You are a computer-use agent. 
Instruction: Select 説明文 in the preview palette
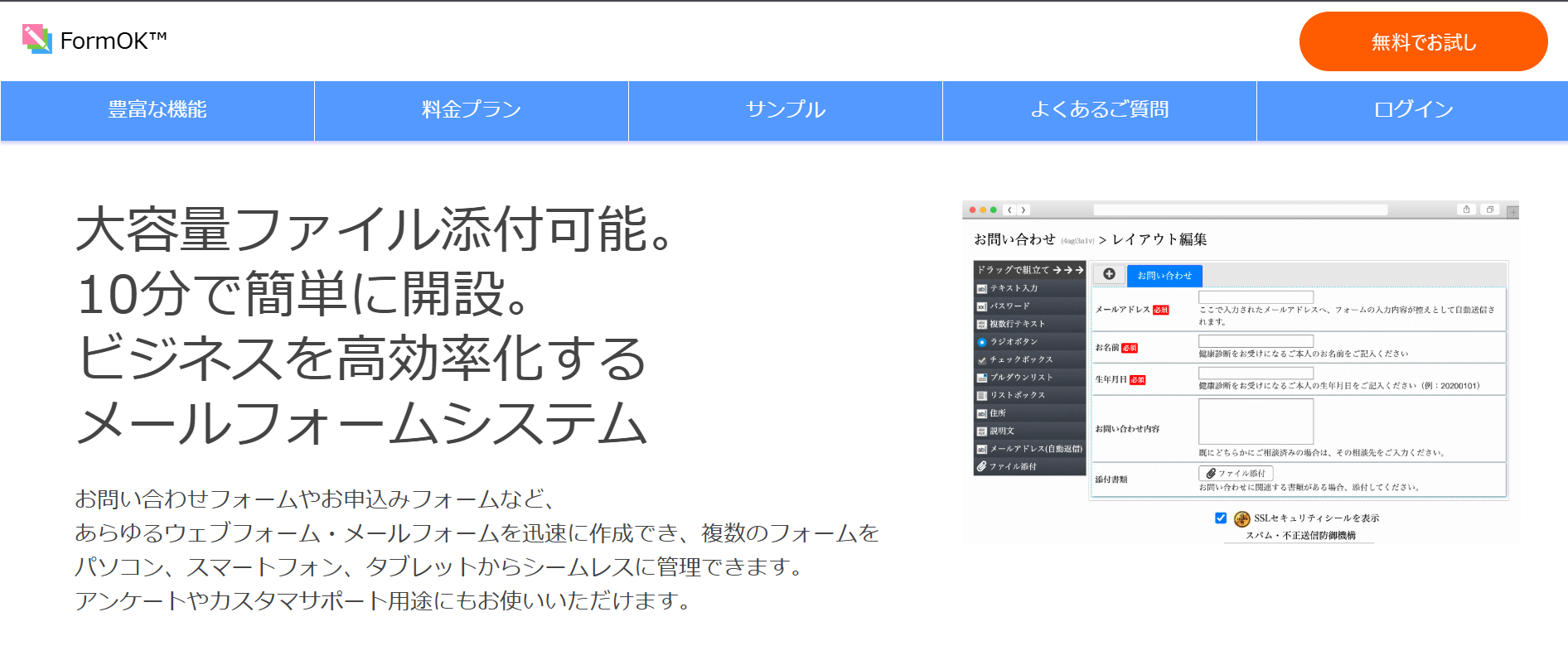point(1029,431)
